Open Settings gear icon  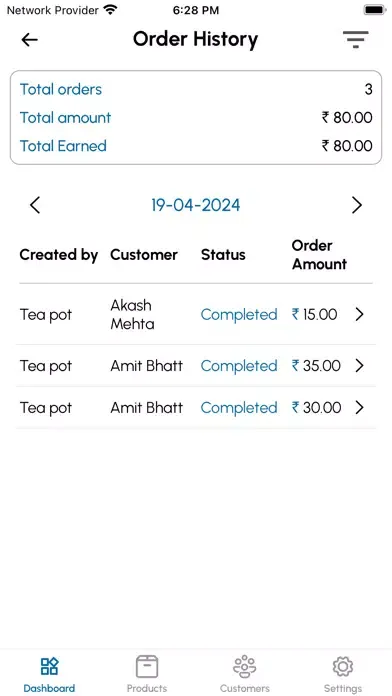pyautogui.click(x=343, y=666)
